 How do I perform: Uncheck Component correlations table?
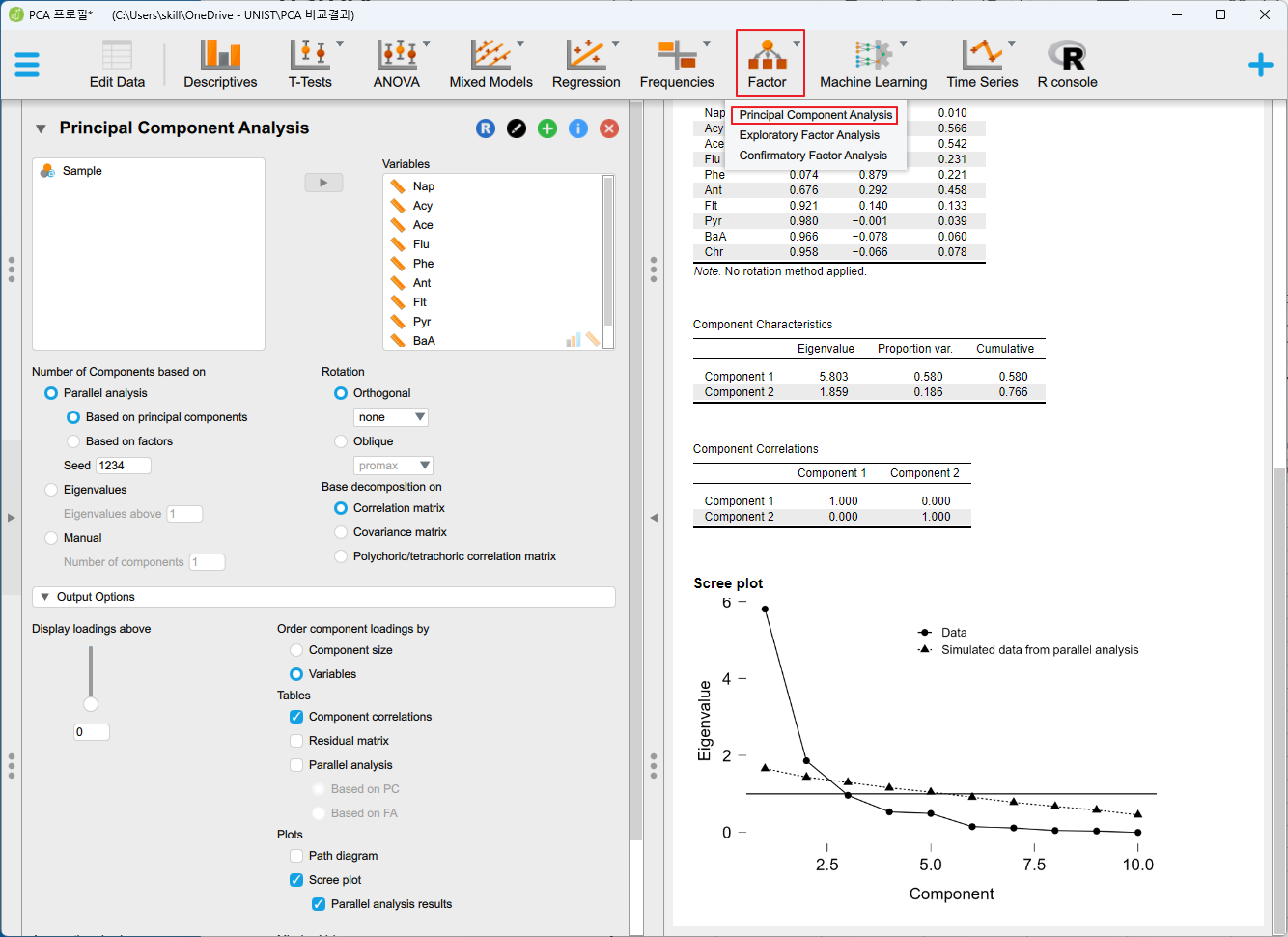[x=296, y=717]
